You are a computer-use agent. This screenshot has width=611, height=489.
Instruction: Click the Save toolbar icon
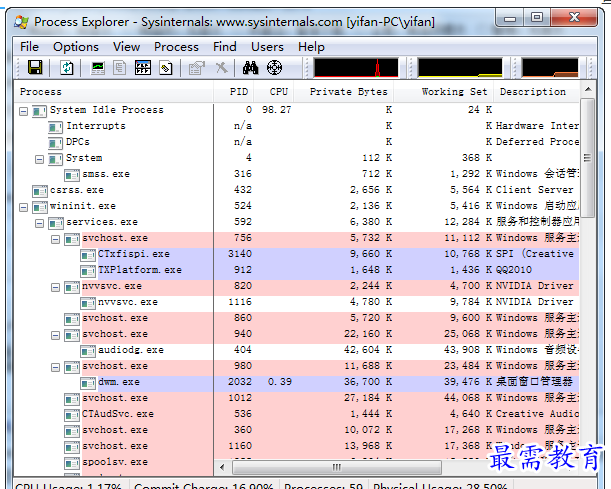pyautogui.click(x=35, y=68)
